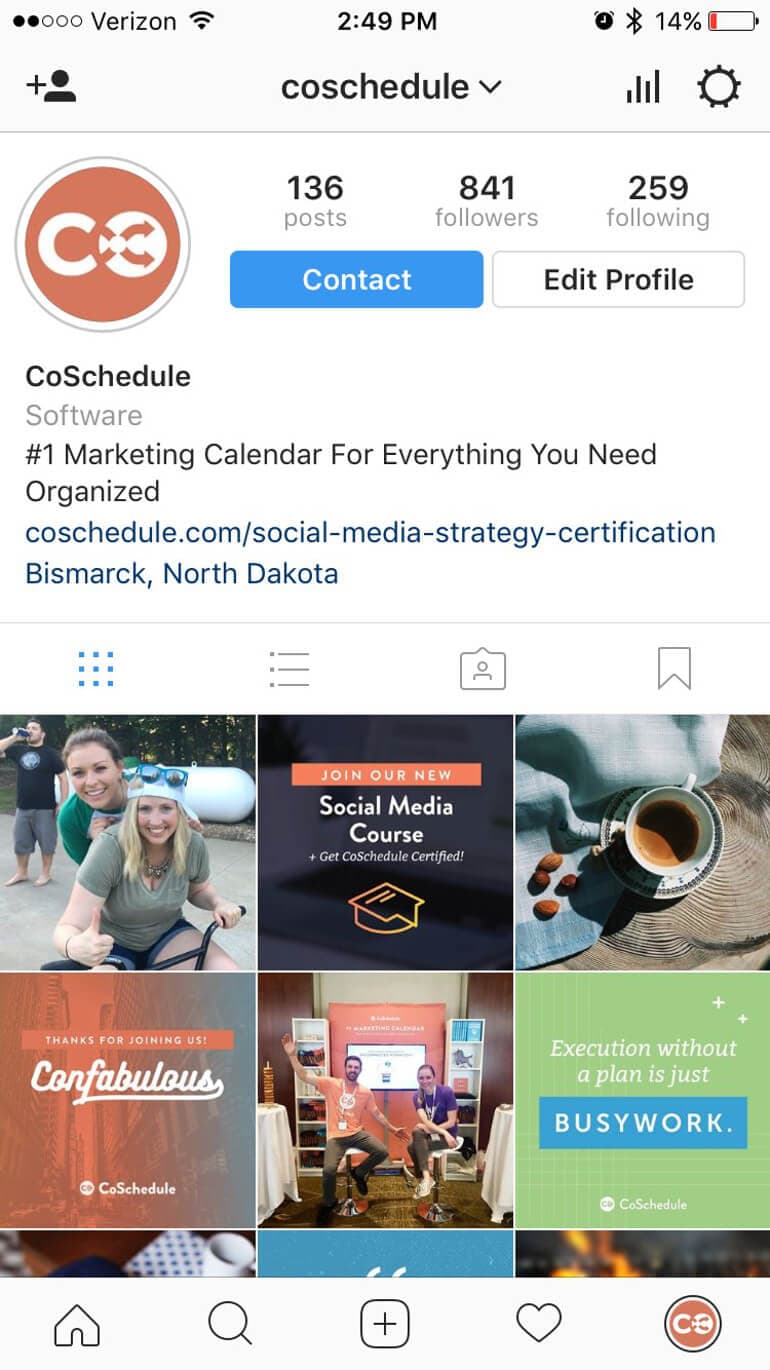Tap the new post plus icon
This screenshot has width=770, height=1370.
385,1324
